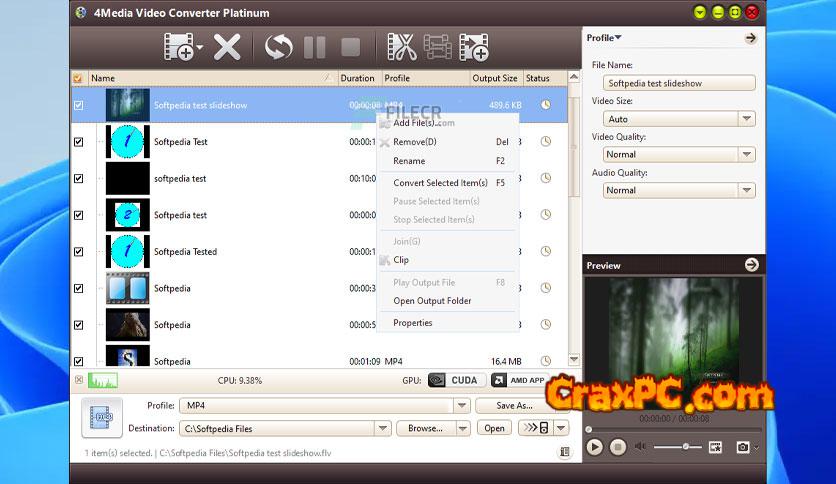Click the transfer-to-device arrows button
The image size is (836, 484).
coord(536,428)
